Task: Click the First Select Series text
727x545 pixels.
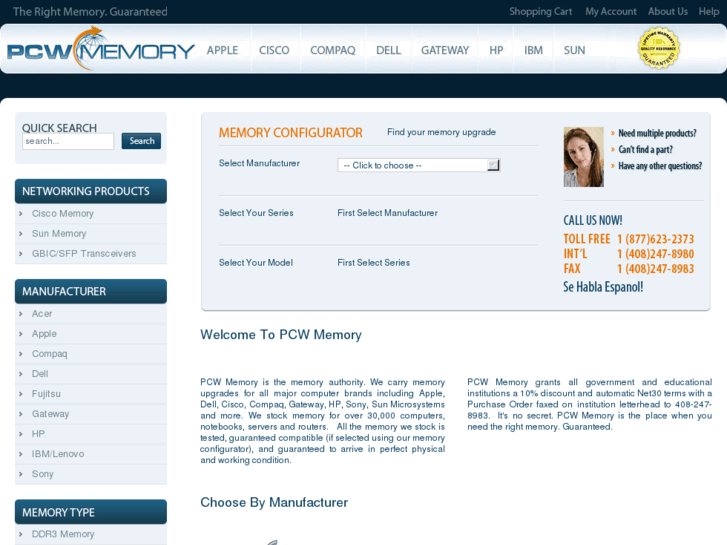Action: pos(374,263)
